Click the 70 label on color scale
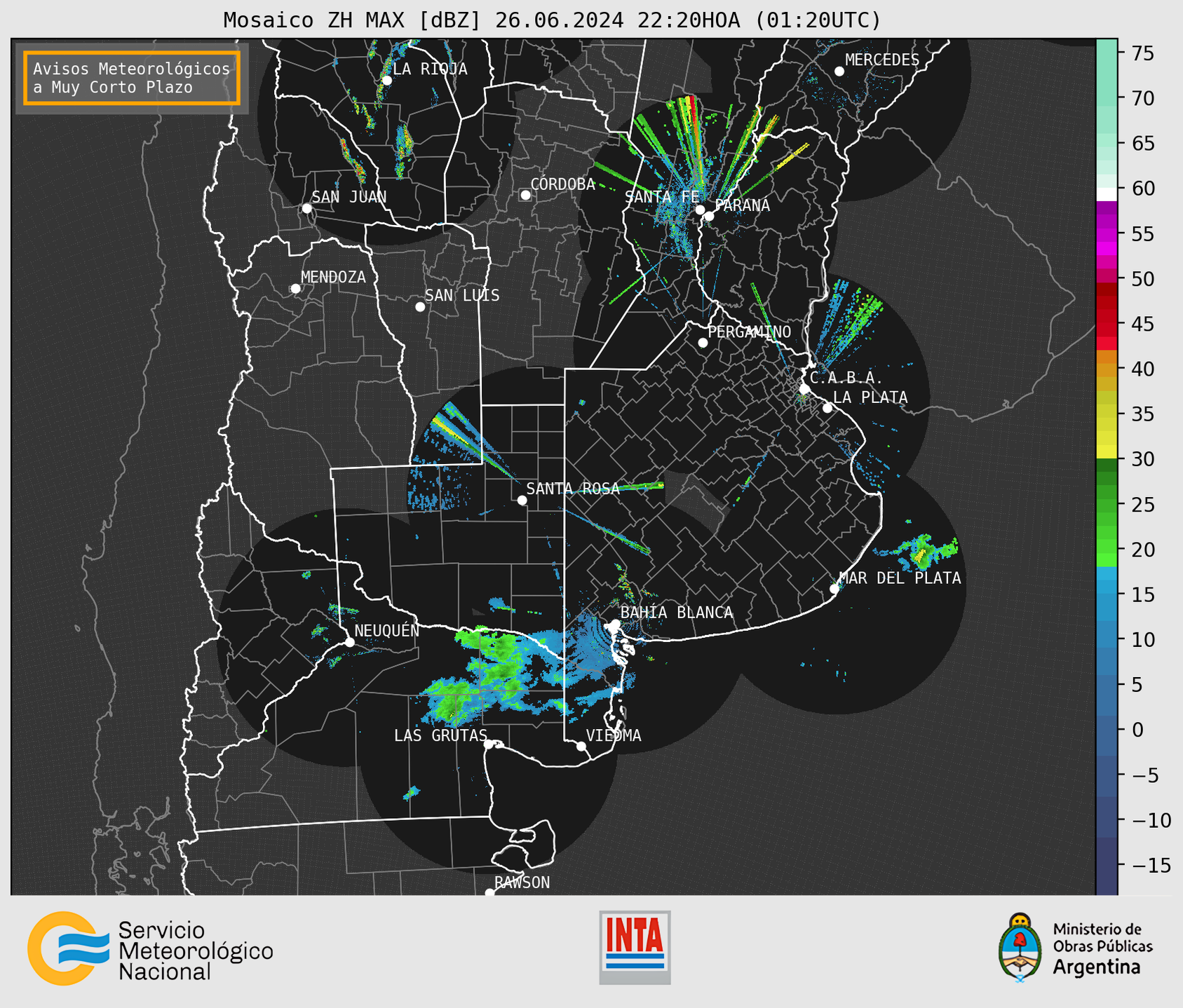 click(x=1142, y=98)
